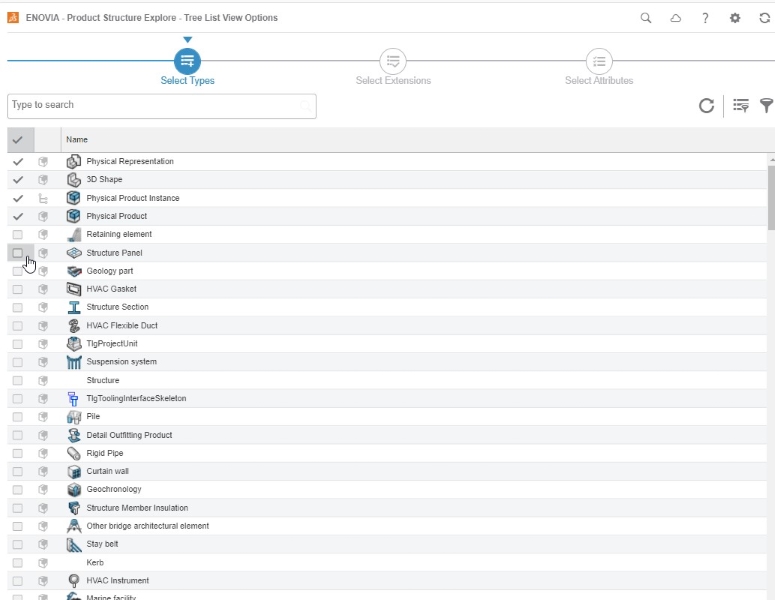Check the Retaining element checkbox
775x600 pixels.
[x=18, y=234]
